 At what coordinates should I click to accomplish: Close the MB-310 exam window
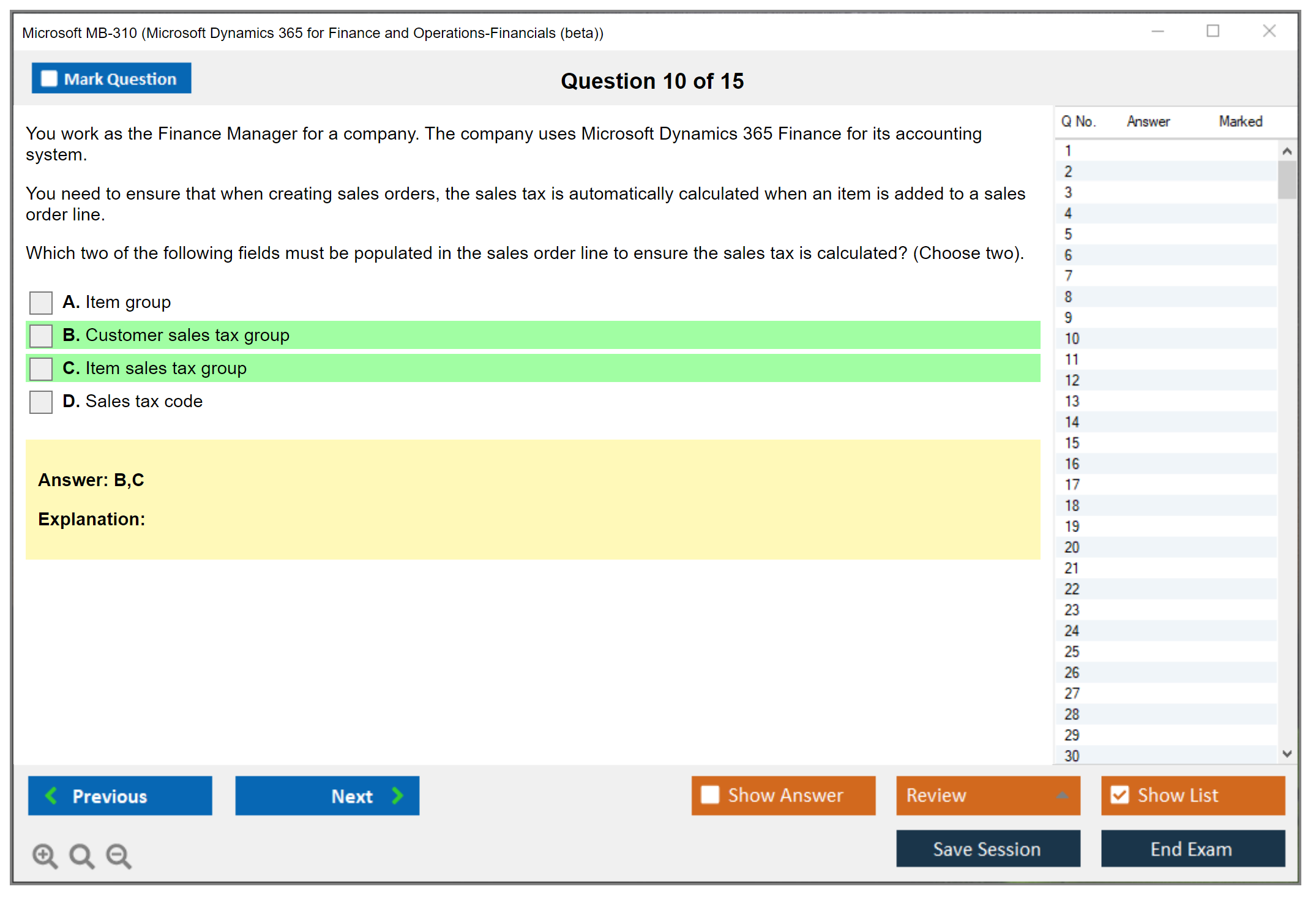pos(1269,31)
